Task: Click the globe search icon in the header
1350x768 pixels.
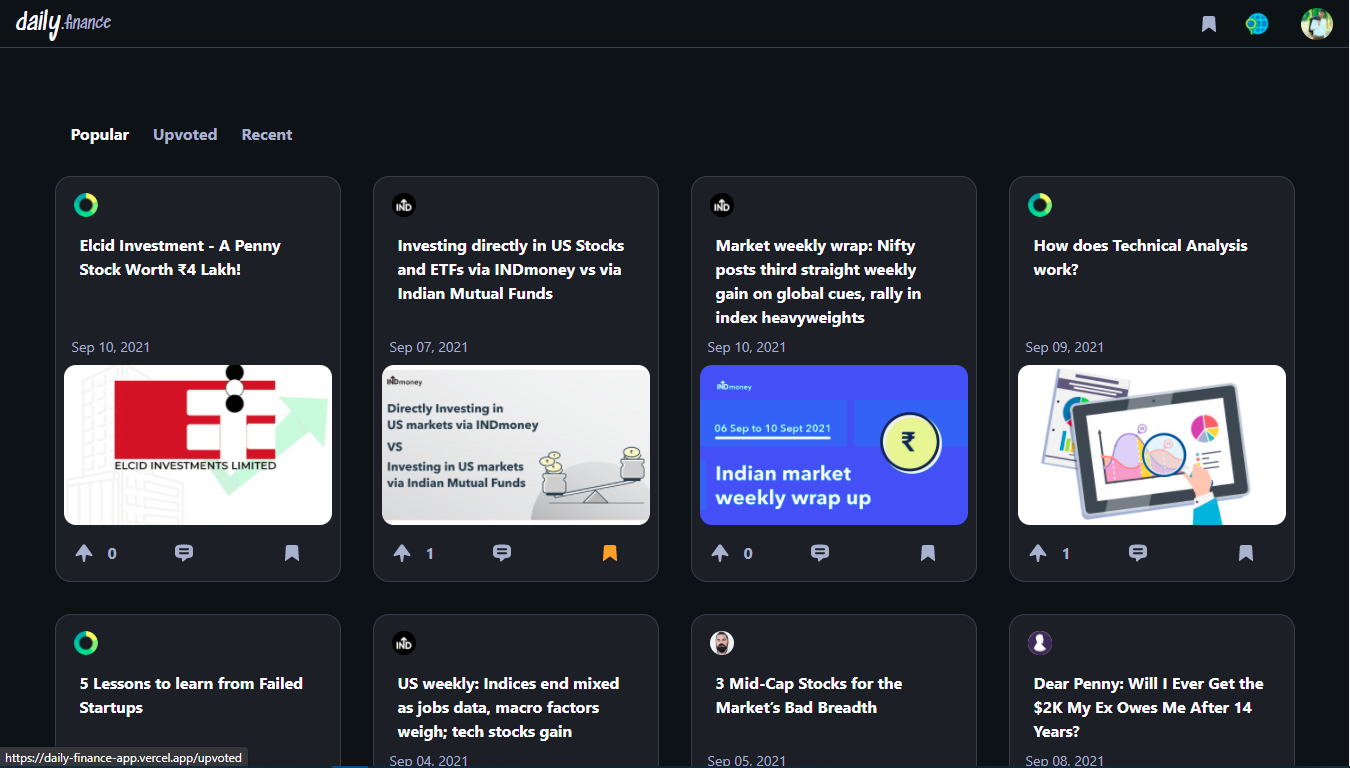Action: click(1256, 23)
